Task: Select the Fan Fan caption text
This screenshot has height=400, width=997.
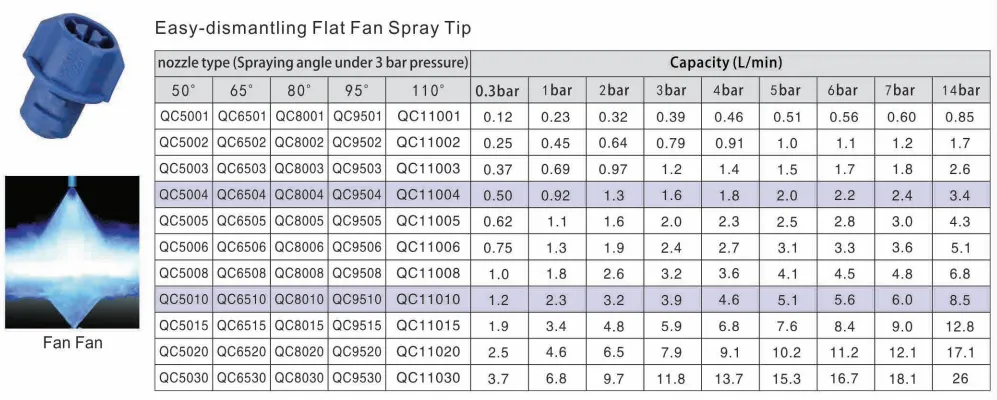Action: pos(72,343)
